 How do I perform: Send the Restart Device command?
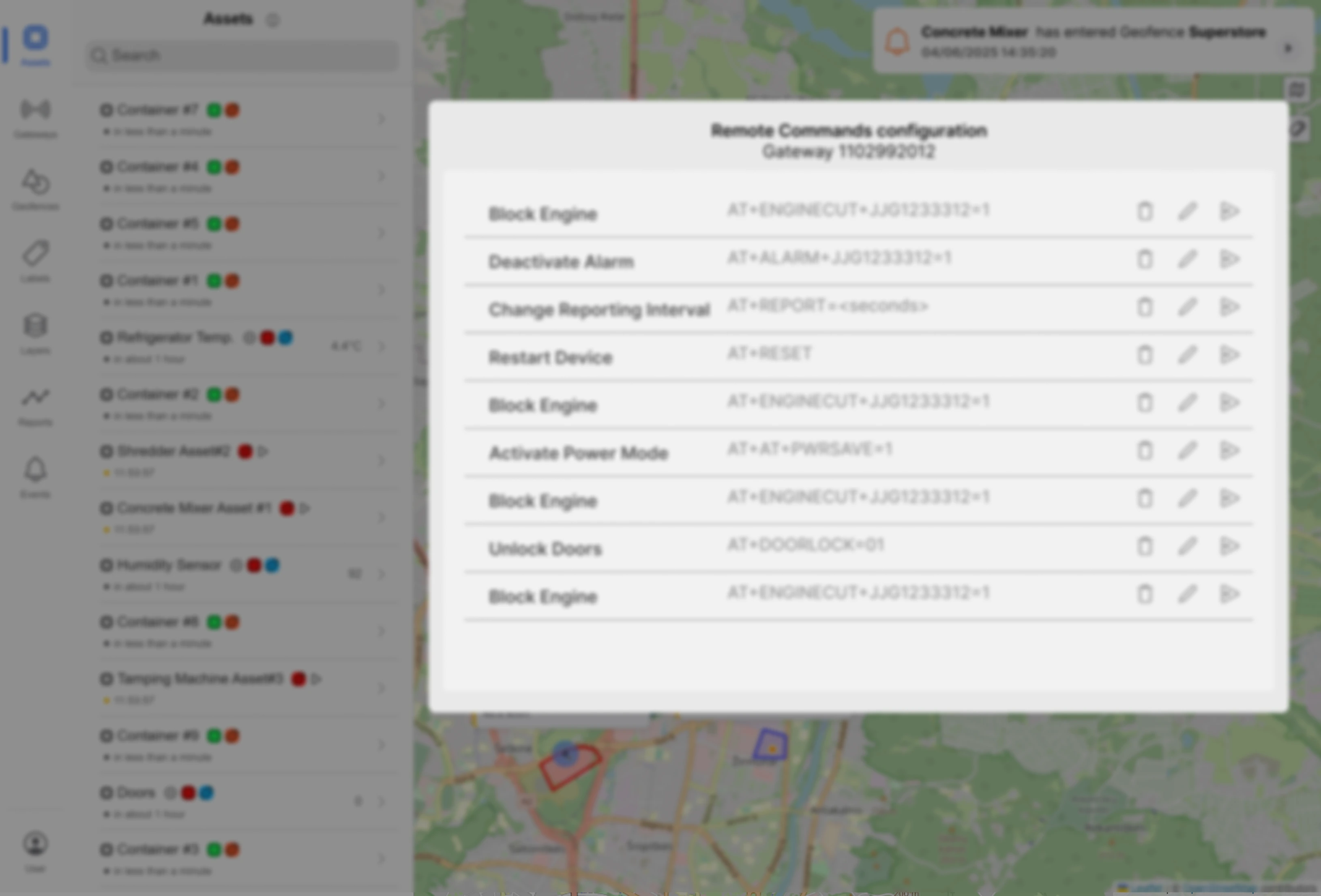point(1229,355)
